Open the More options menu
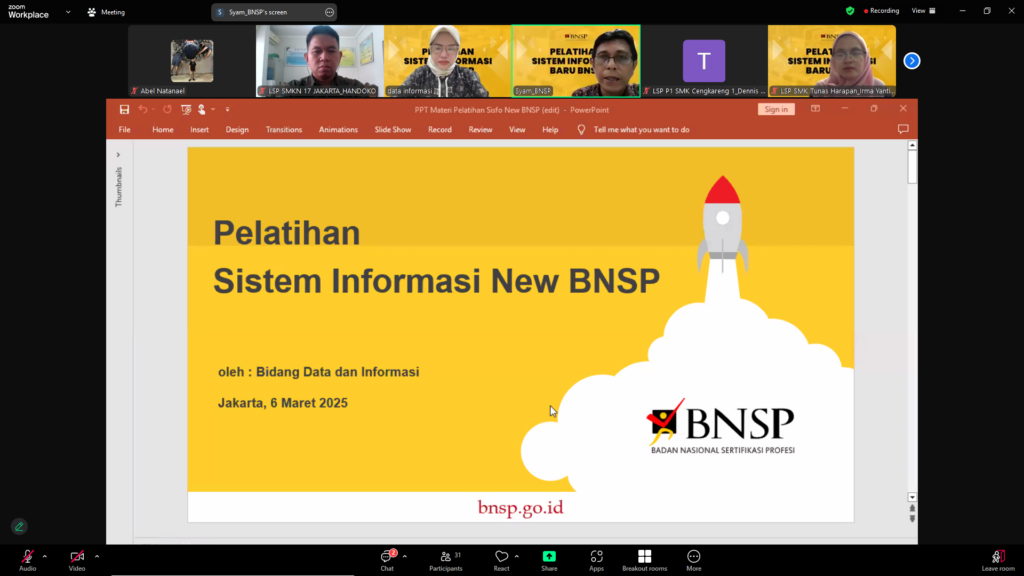1024x576 pixels. tap(693, 557)
